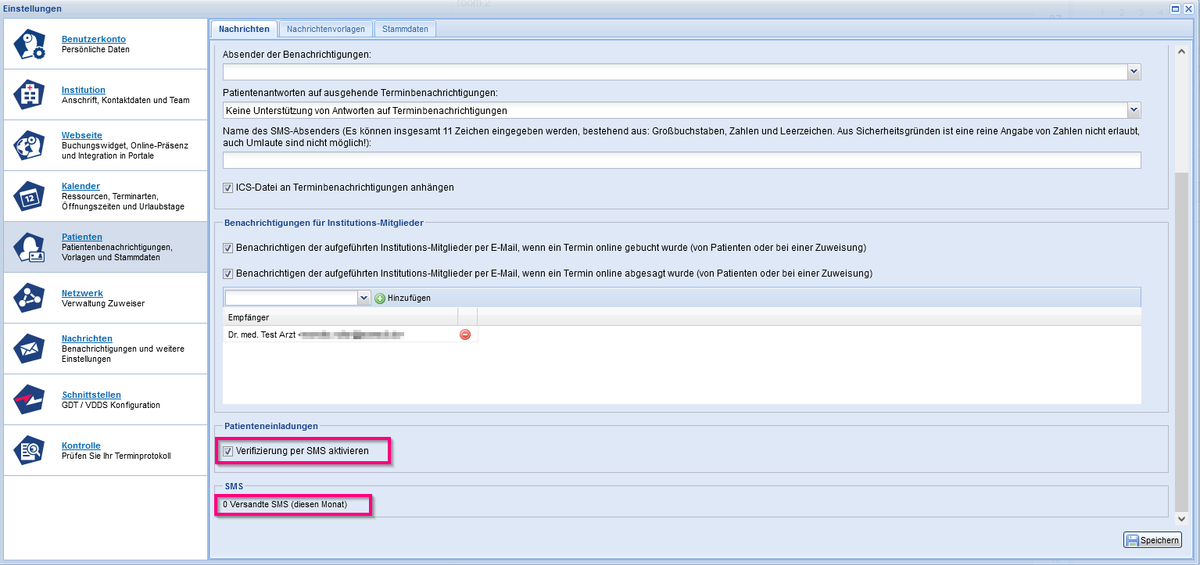Open the Kalender calendar icon
This screenshot has height=565, width=1200.
pyautogui.click(x=30, y=196)
